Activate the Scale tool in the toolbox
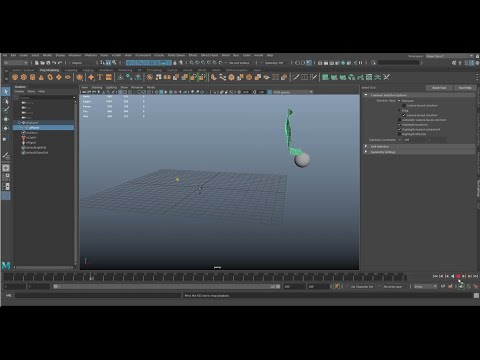 tap(6, 138)
